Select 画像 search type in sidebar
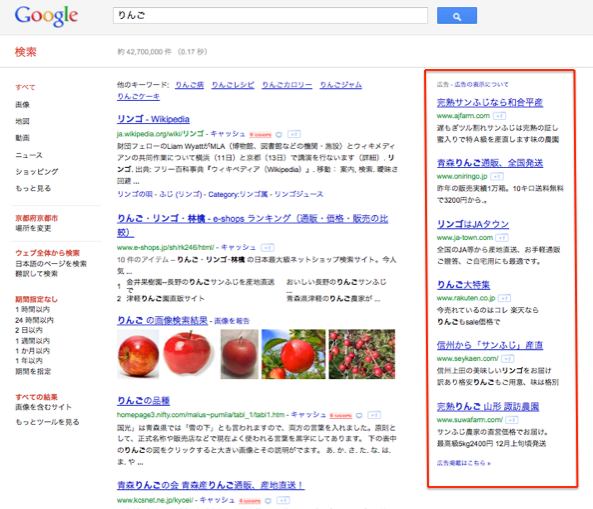The width and height of the screenshot is (593, 509). (x=22, y=104)
